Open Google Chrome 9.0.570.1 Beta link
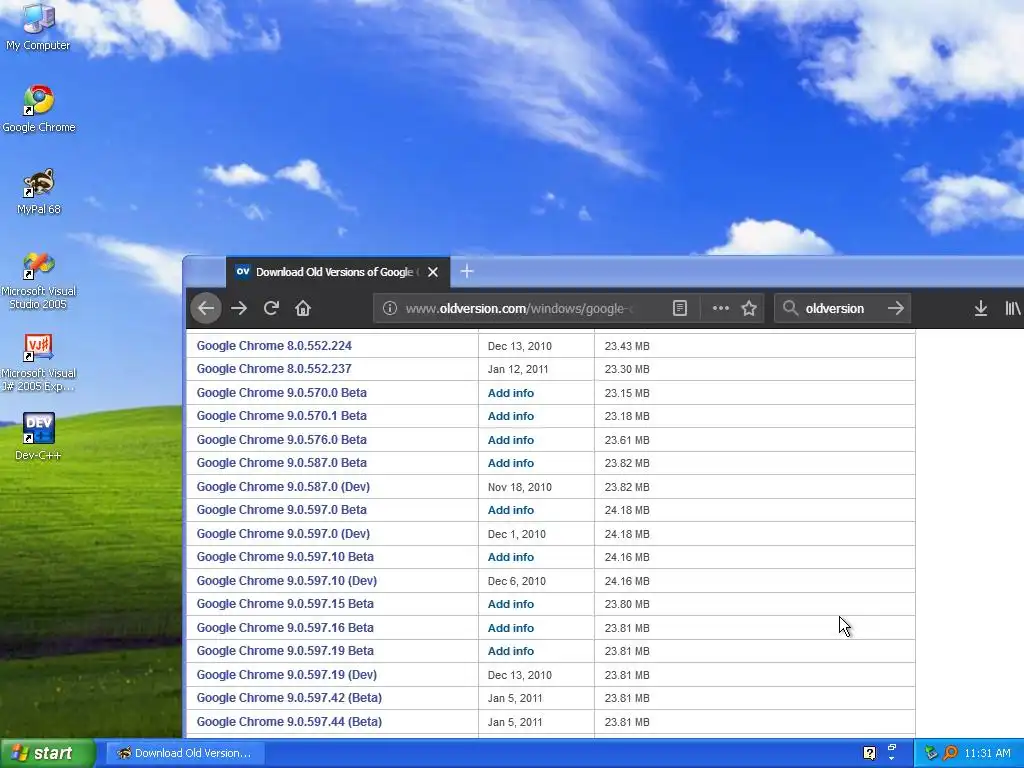 281,415
